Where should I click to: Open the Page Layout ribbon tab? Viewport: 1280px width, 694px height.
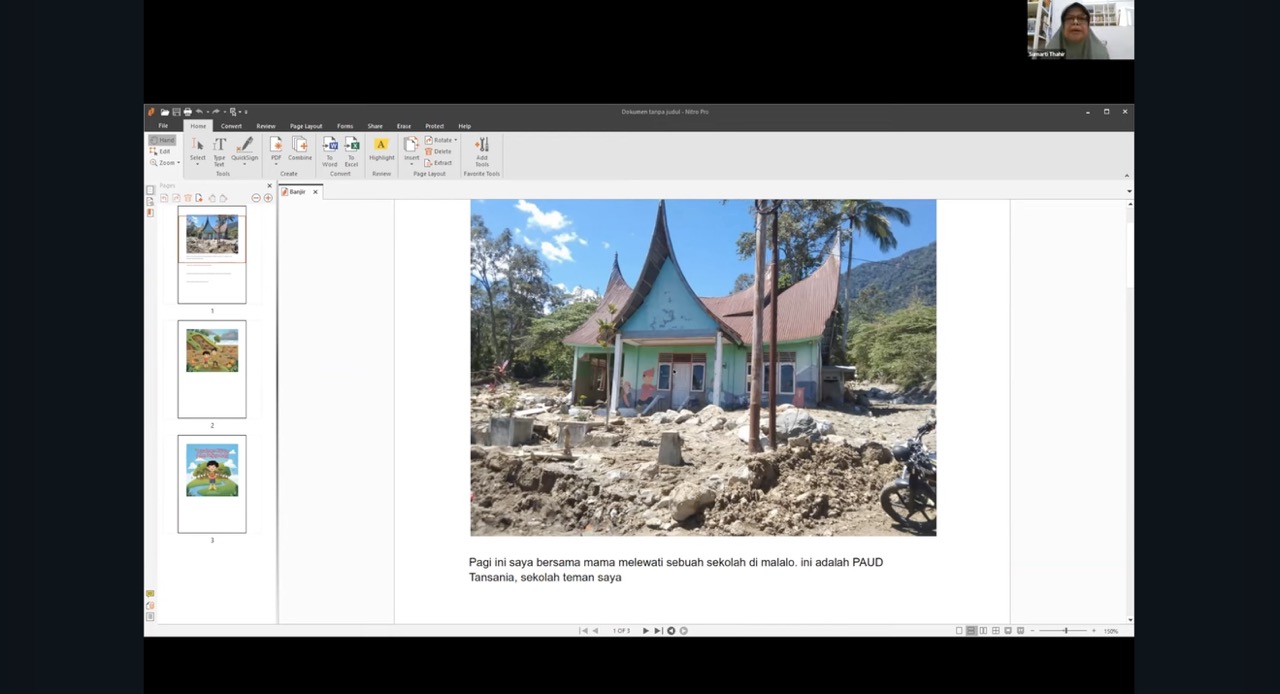306,126
